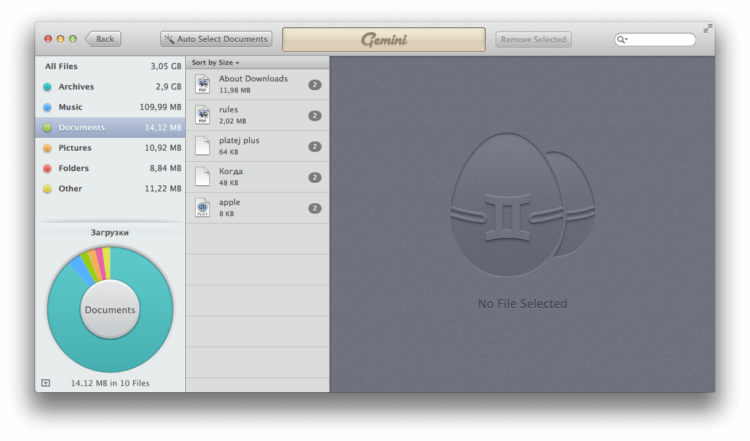Click duplicate count badge for About Downloads
Image resolution: width=750 pixels, height=441 pixels.
coord(315,85)
